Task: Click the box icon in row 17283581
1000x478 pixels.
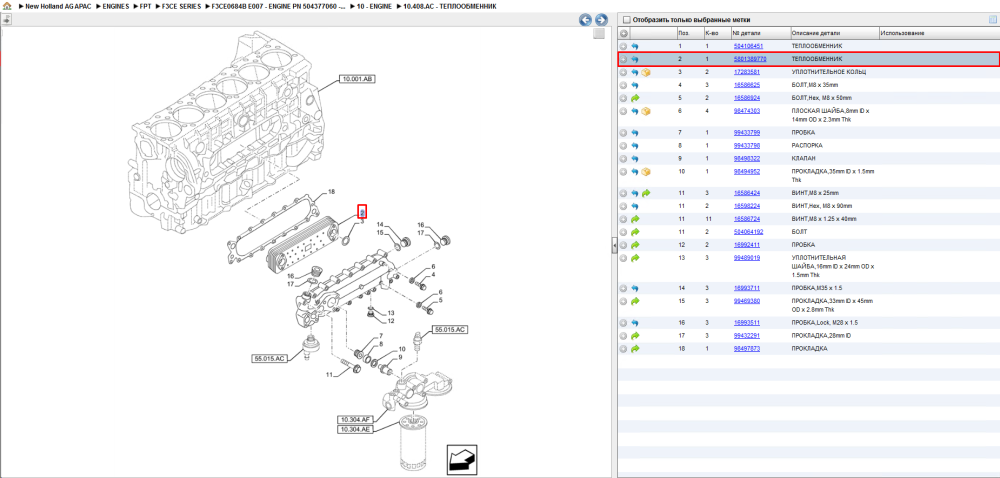Action: [x=645, y=73]
